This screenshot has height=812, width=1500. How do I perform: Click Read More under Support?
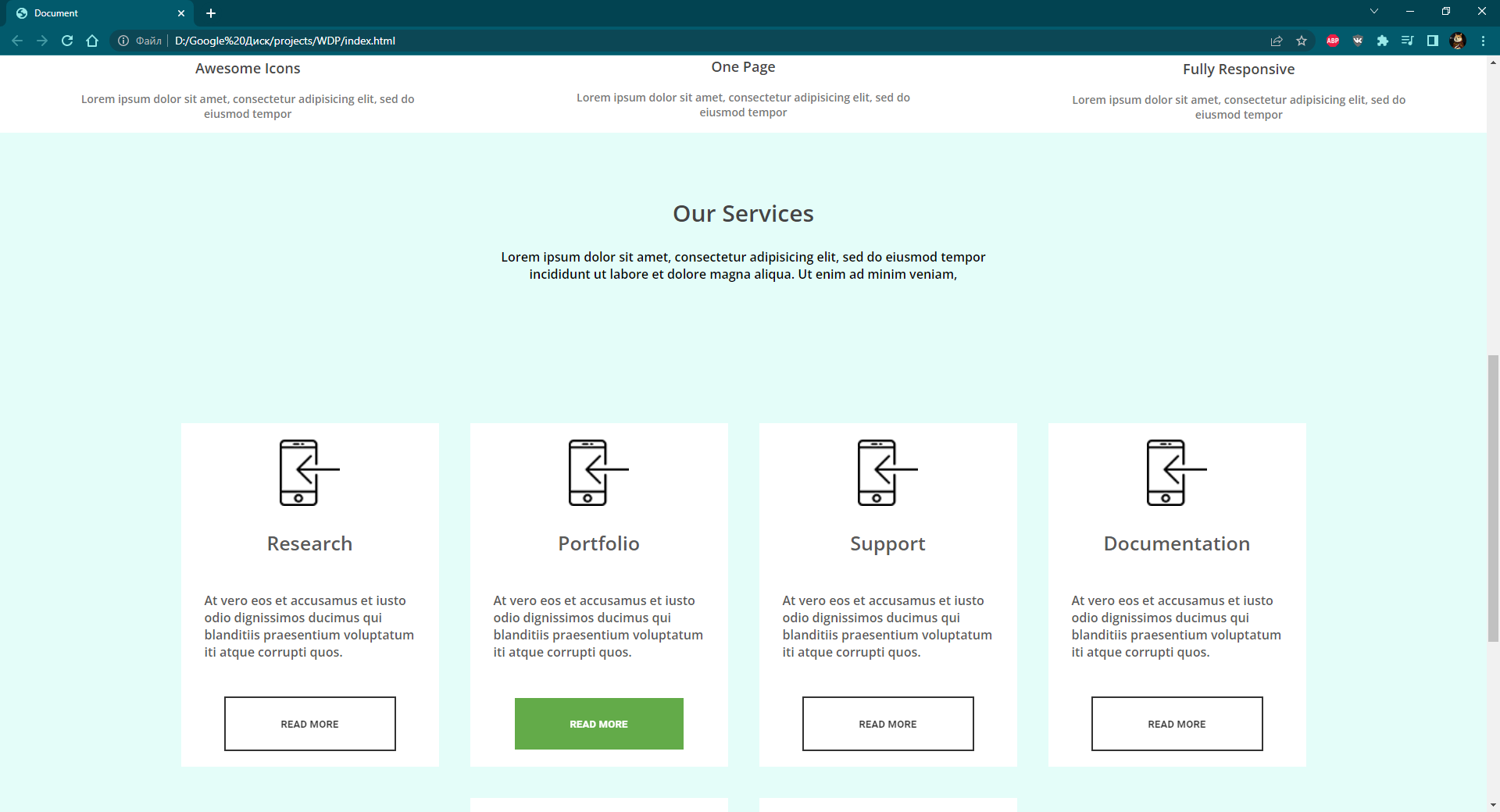[888, 724]
